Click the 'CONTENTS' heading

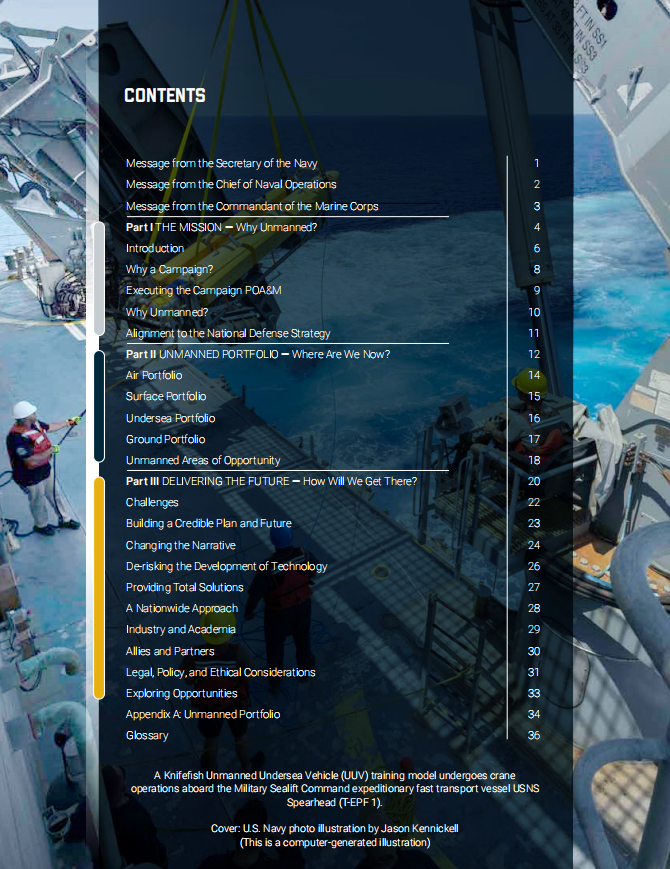pos(165,95)
